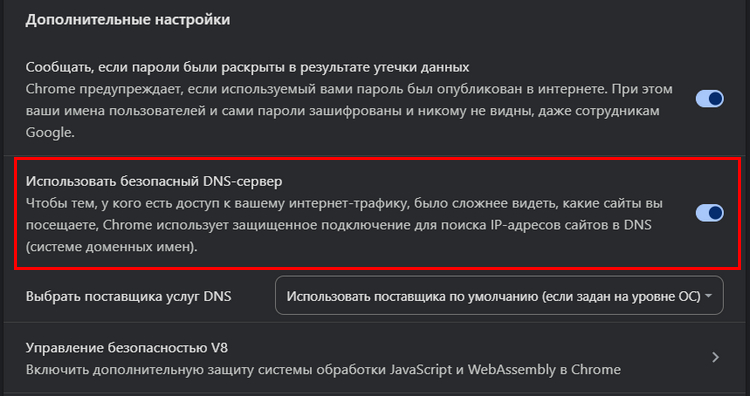Open the DNS provider dropdown list
Viewport: 750px width, 396px height.
tap(499, 296)
